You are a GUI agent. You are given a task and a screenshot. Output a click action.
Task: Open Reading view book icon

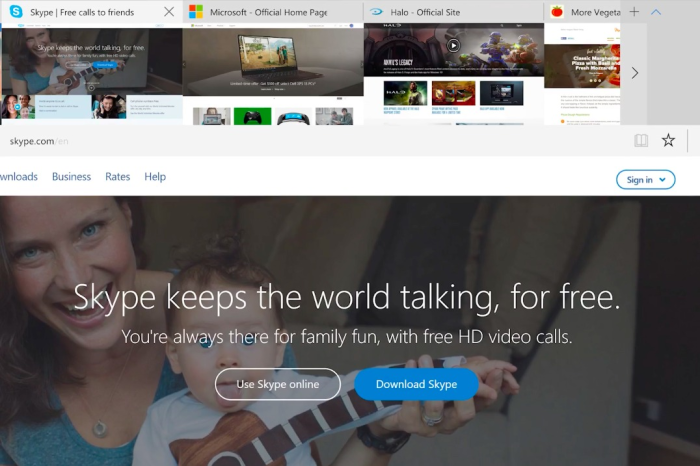[x=641, y=141]
